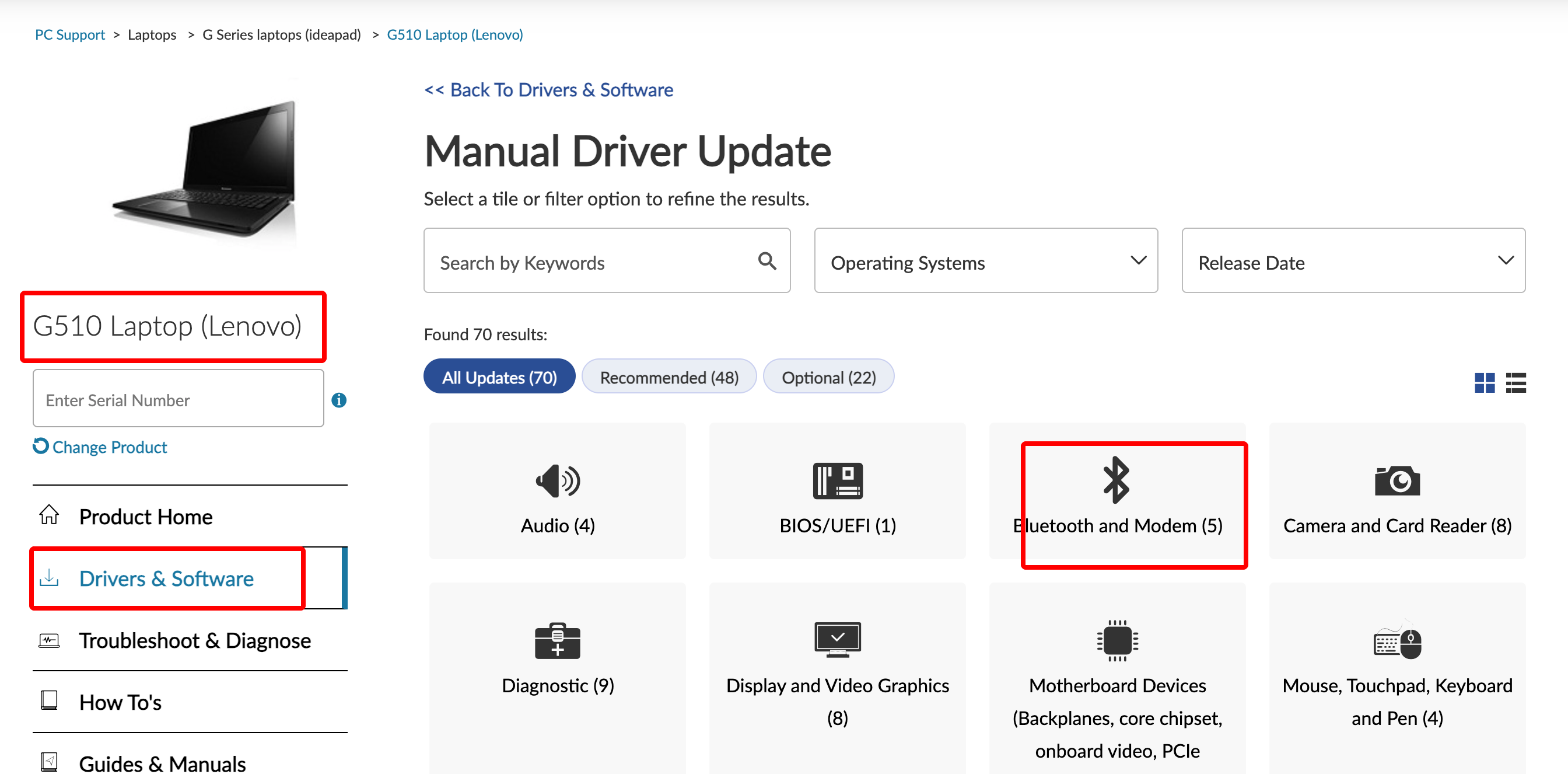Open Motherboard Devices tile label
1568x774 pixels.
coord(1117,719)
